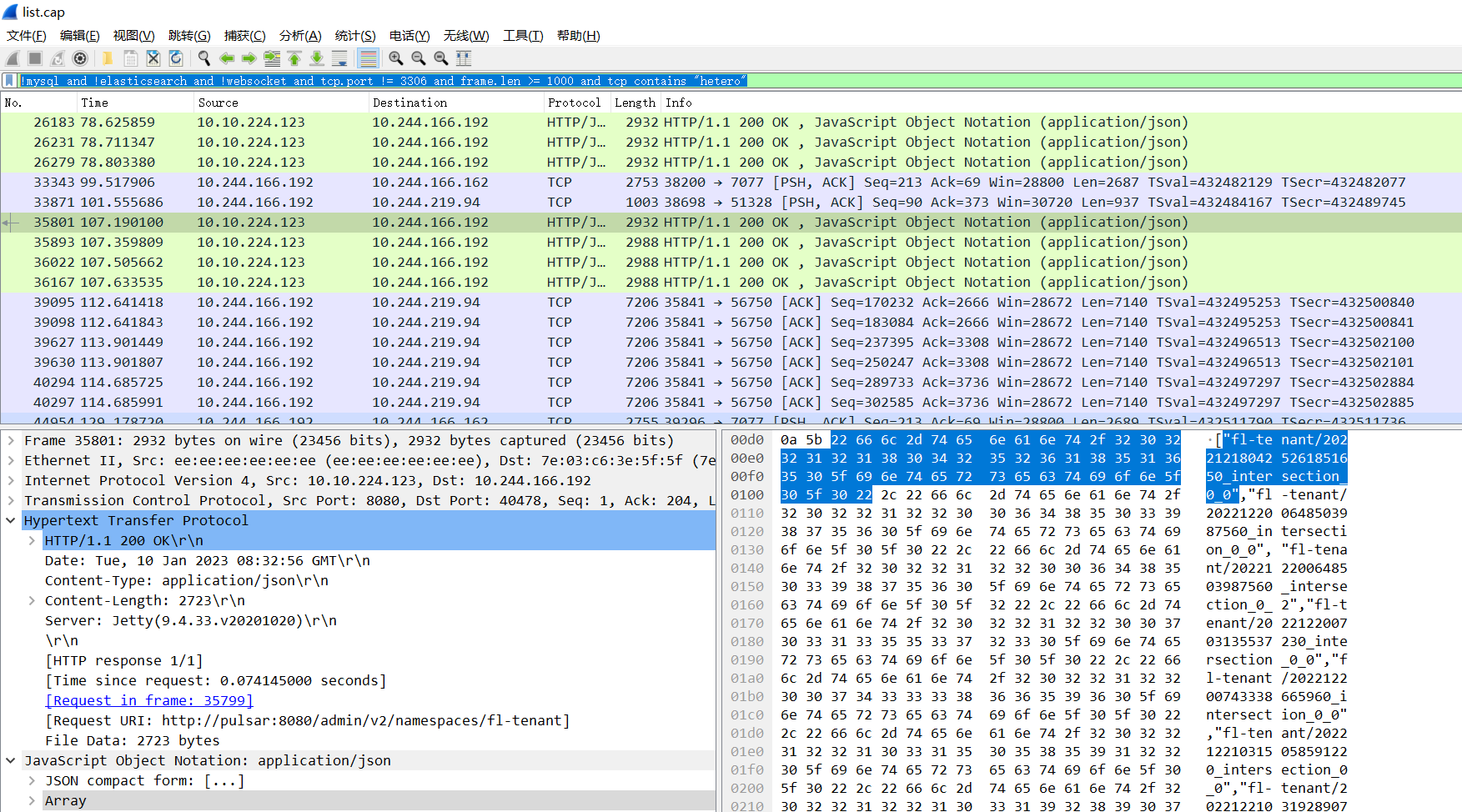This screenshot has height=812, width=1462.
Task: Expand the Ethernet II tree node
Action: click(11, 460)
